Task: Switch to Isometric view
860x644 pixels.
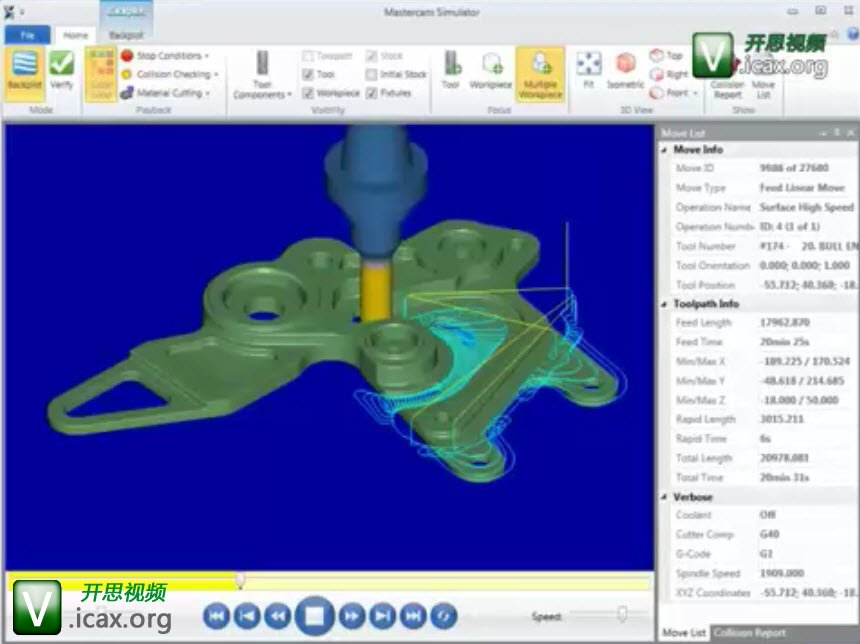Action: click(625, 70)
